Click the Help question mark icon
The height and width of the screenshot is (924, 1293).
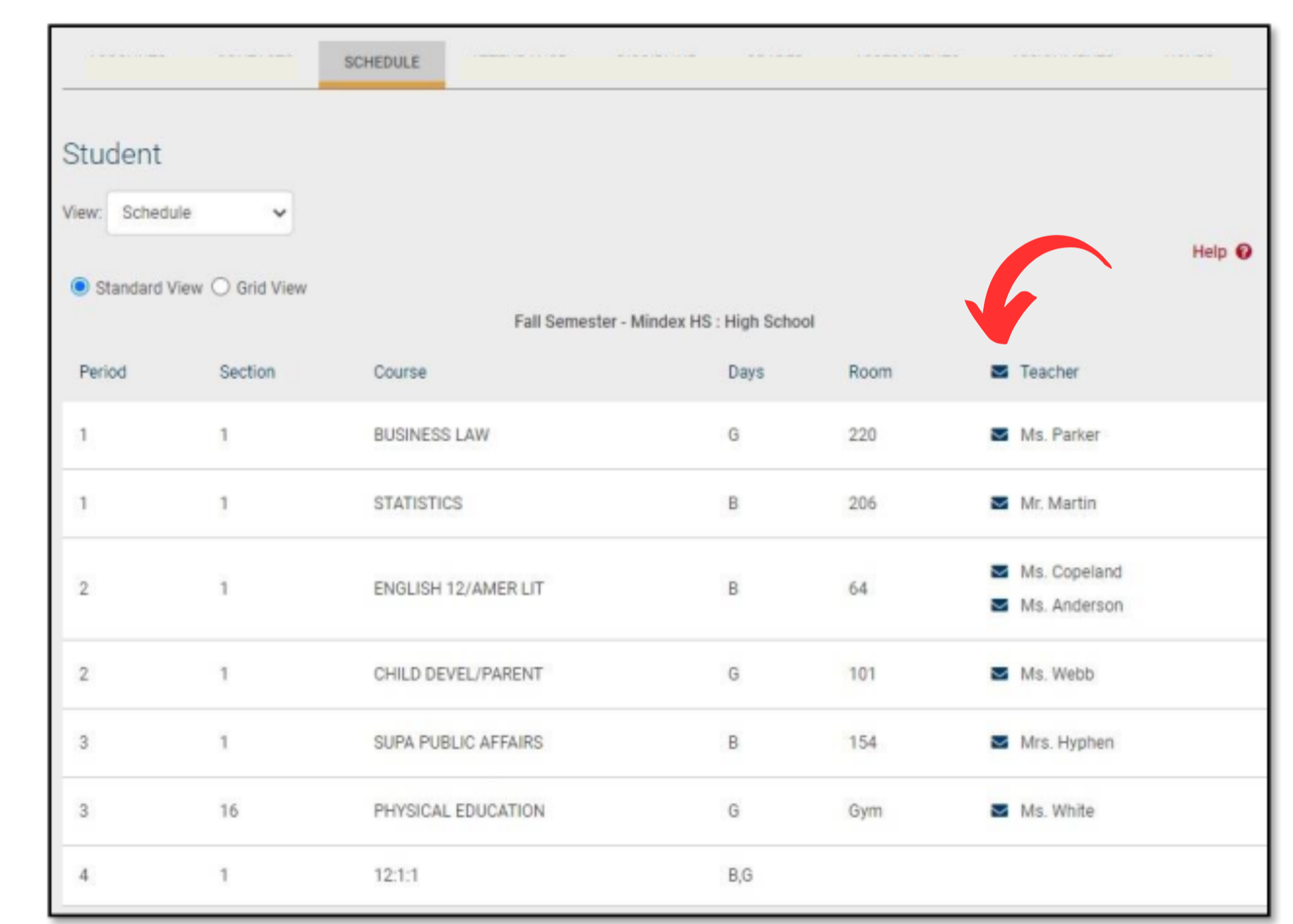tap(1244, 252)
